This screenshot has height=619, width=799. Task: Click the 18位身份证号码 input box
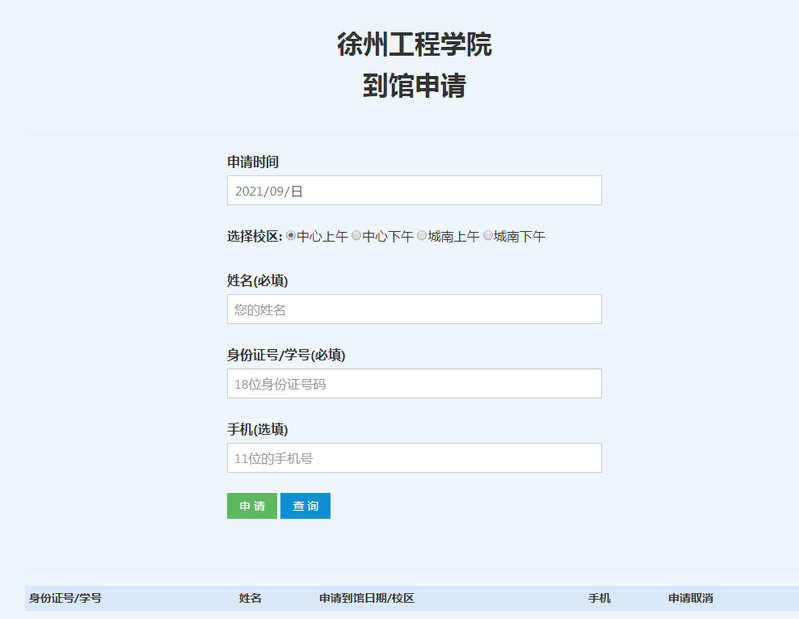pos(414,383)
